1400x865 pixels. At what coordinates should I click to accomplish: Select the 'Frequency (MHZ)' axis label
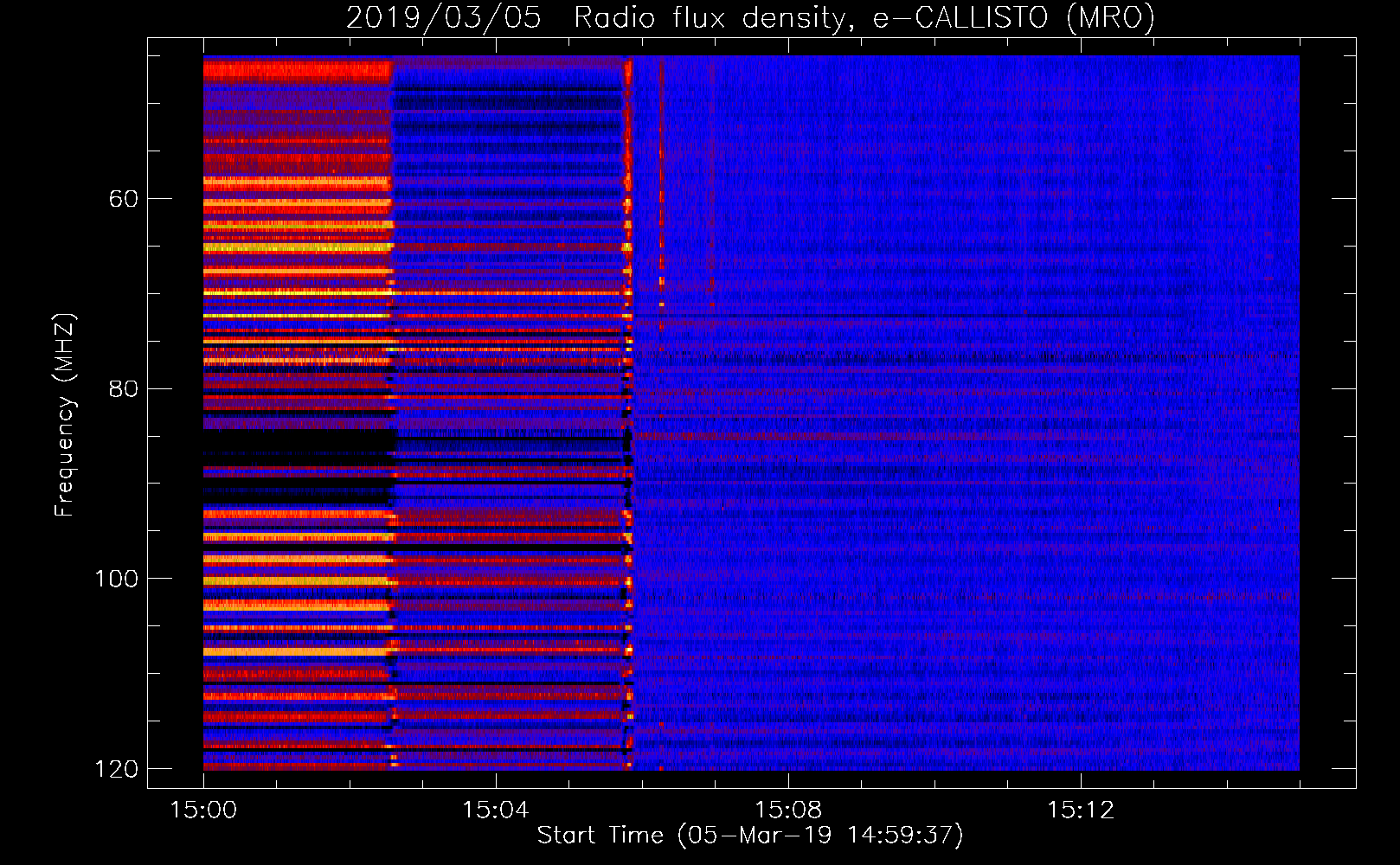pos(65,415)
